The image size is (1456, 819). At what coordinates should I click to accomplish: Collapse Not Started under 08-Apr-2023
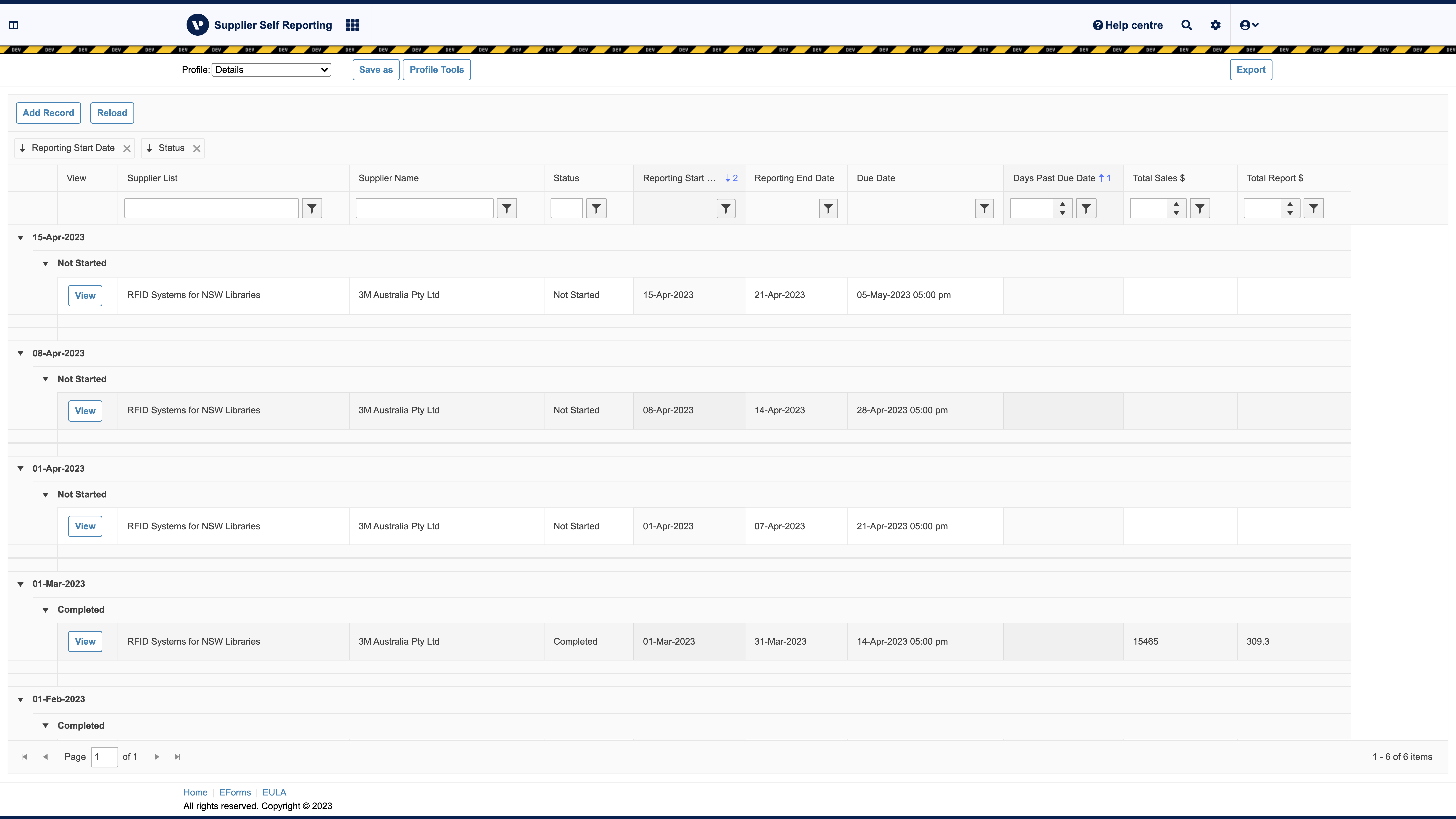pos(45,379)
